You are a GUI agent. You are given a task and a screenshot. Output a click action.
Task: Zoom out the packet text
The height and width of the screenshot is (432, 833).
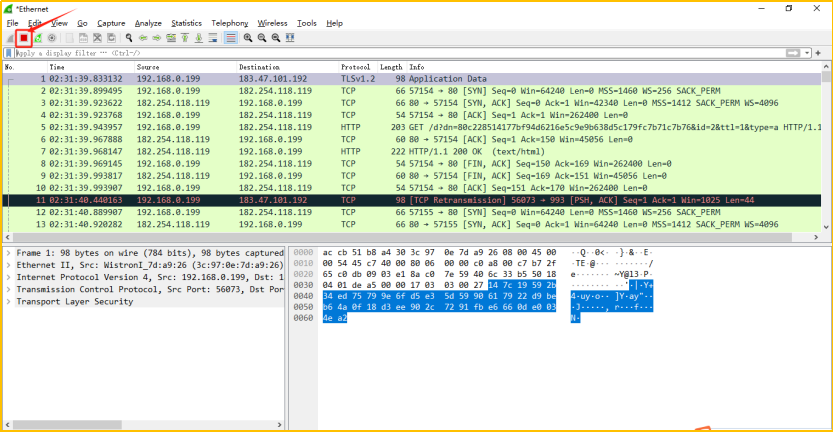(262, 37)
